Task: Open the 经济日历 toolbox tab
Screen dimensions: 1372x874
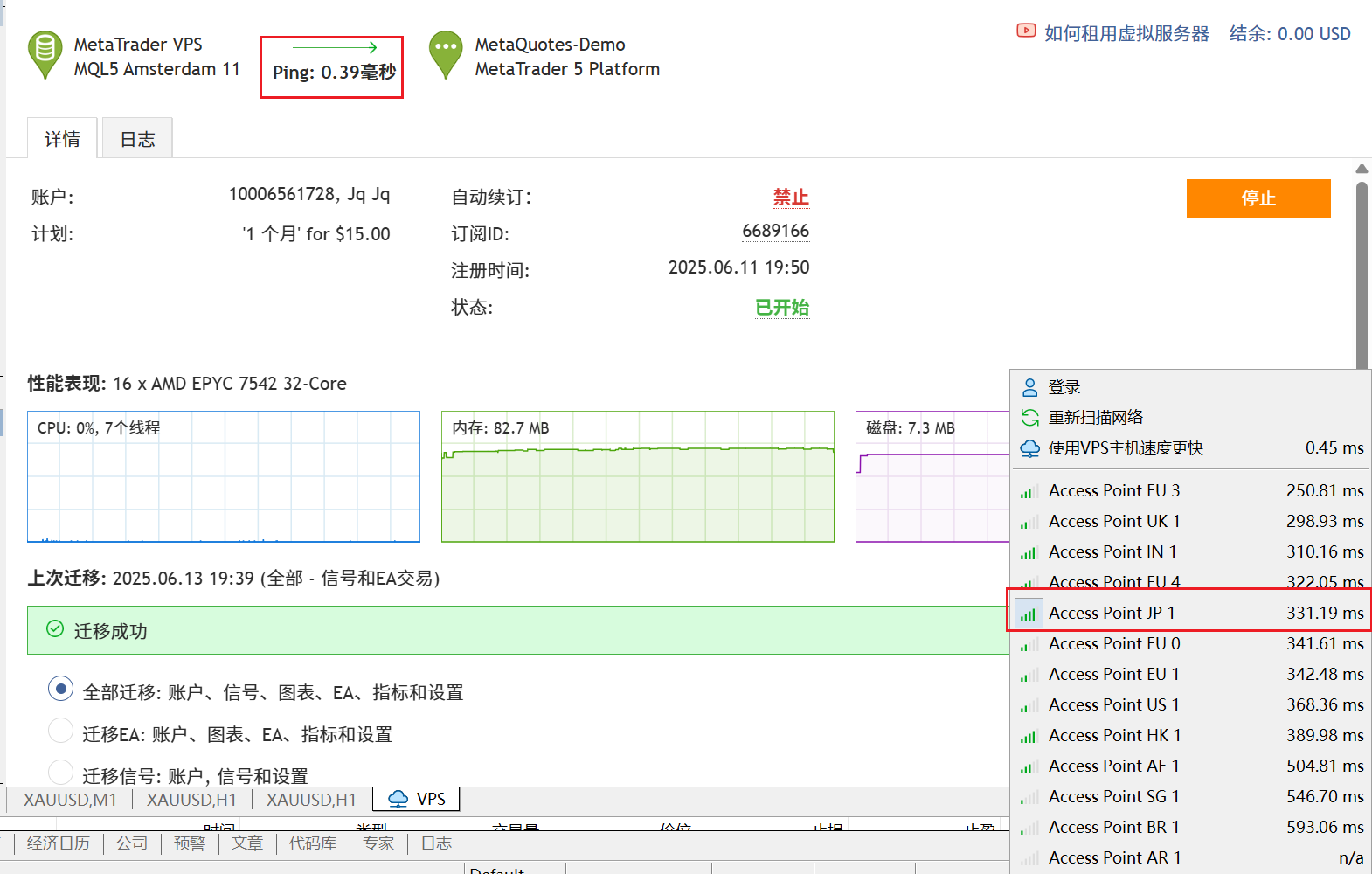Action: [x=59, y=843]
